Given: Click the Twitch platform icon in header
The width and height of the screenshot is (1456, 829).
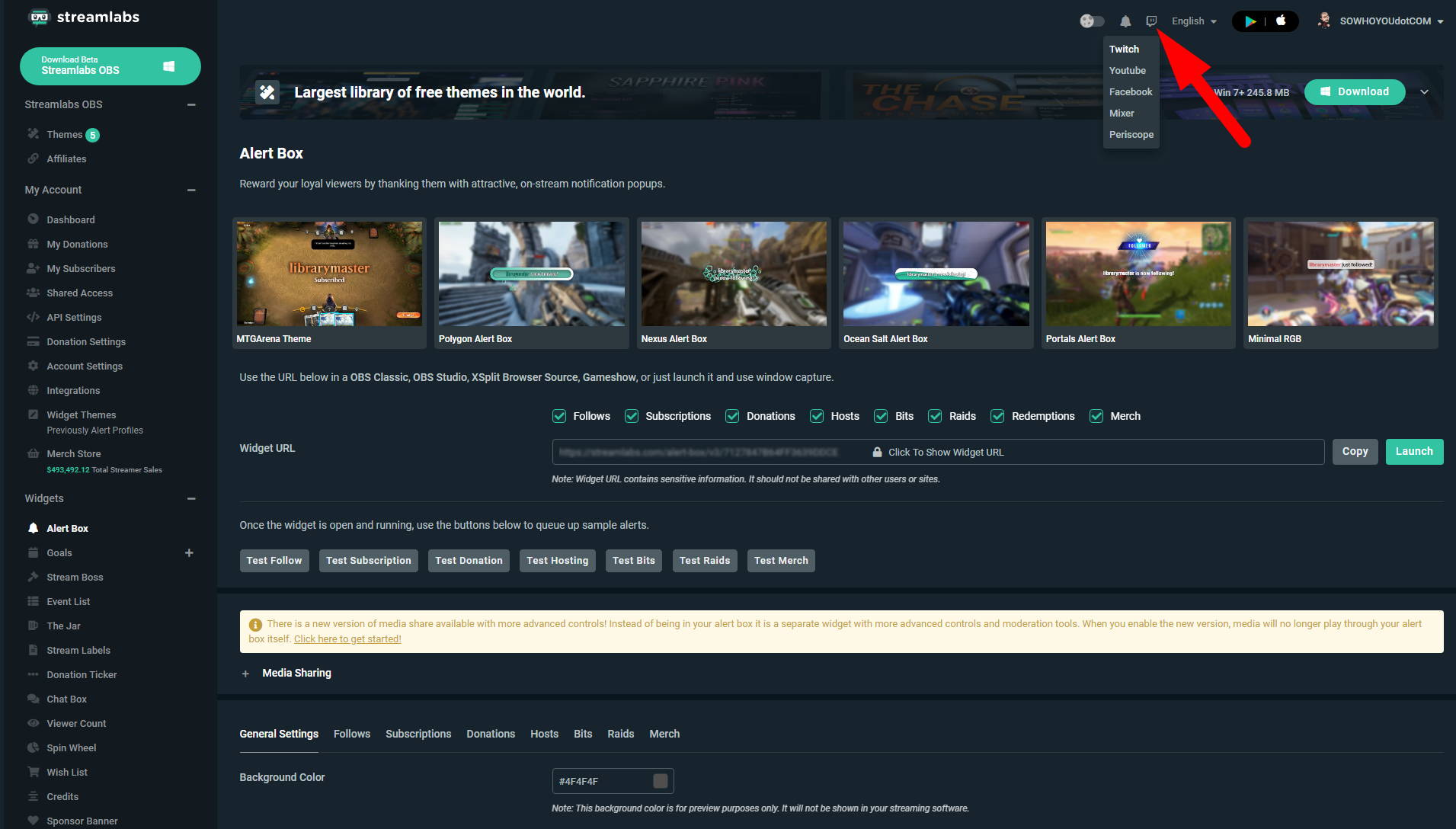Looking at the screenshot, I should tap(1151, 21).
